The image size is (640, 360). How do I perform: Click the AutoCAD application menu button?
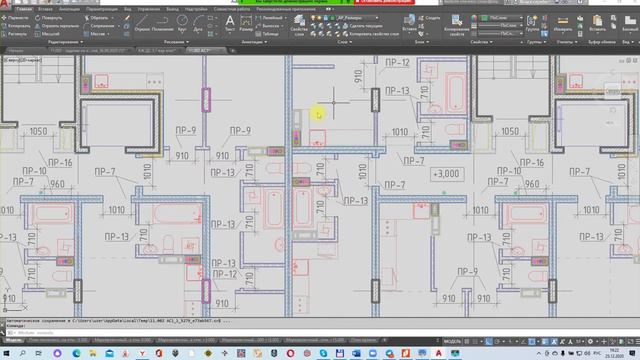4,4
